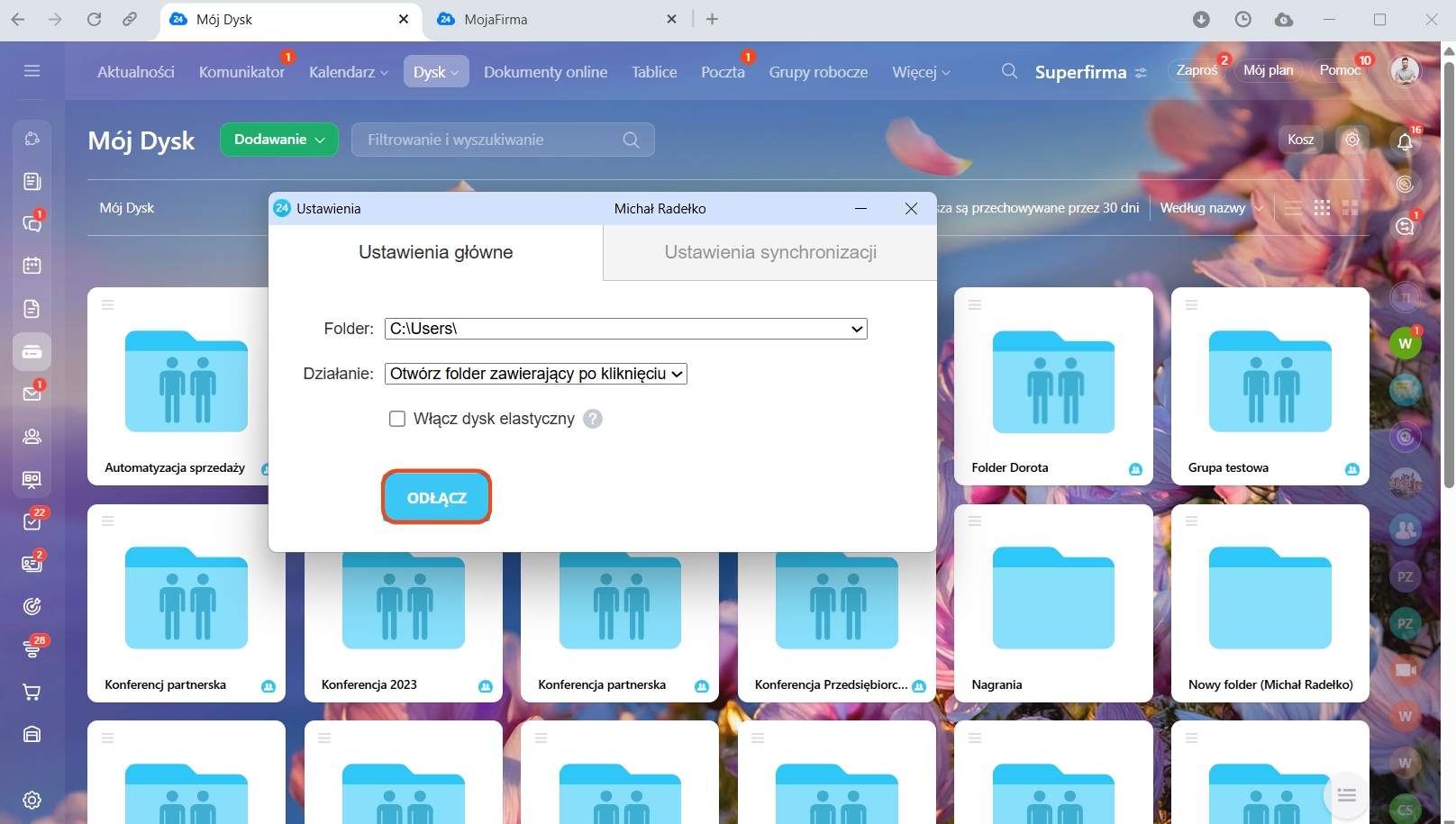Expand the Kalendarz menu
Viewport: 1456px width, 824px height.
(x=349, y=72)
